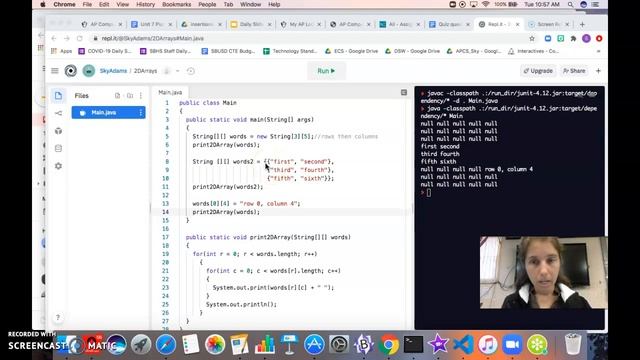Click the repl.it address bar URL
The height and width of the screenshot is (360, 640).
[x=153, y=38]
